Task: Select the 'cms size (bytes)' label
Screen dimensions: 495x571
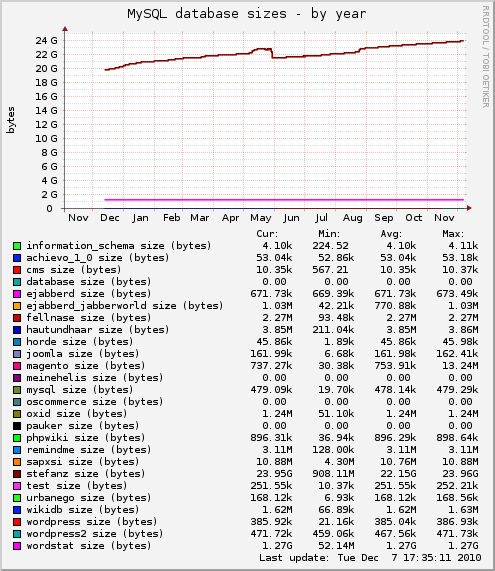Action: [74, 270]
